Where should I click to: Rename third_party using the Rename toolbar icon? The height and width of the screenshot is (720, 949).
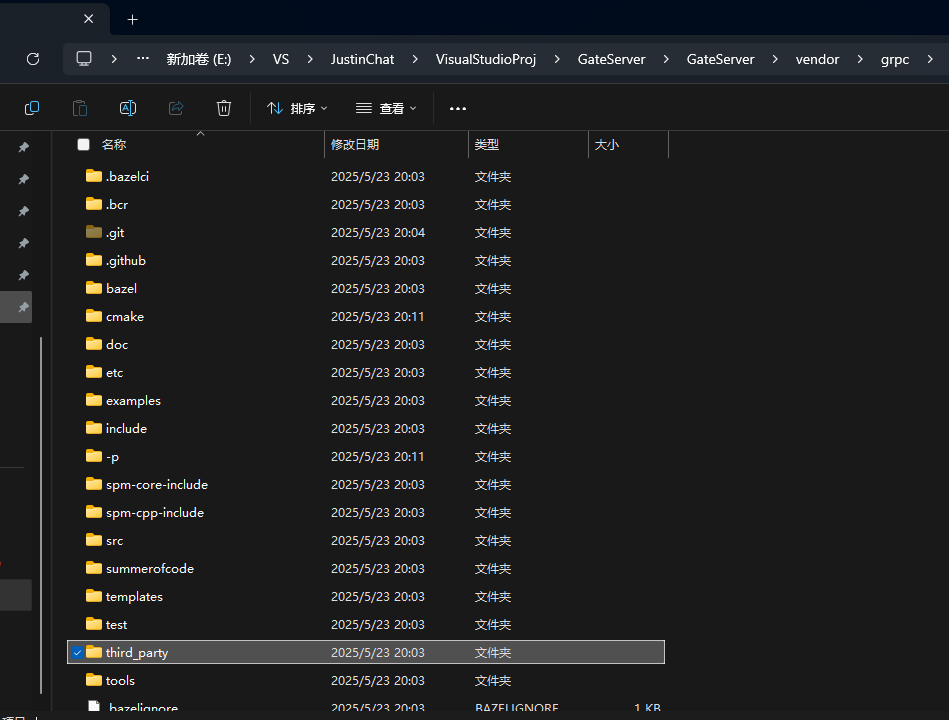[x=128, y=107]
